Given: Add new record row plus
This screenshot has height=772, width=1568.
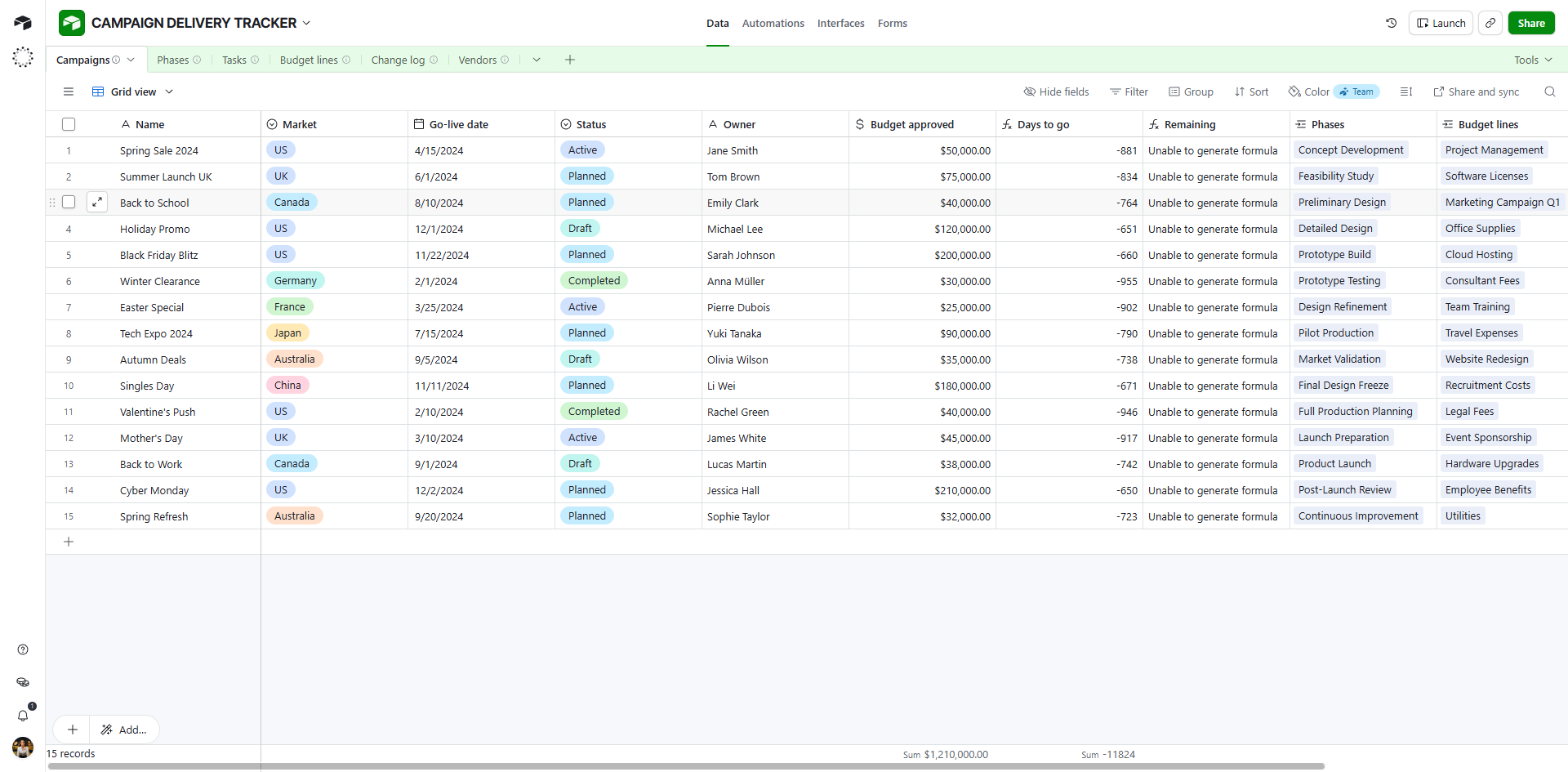Looking at the screenshot, I should (69, 542).
